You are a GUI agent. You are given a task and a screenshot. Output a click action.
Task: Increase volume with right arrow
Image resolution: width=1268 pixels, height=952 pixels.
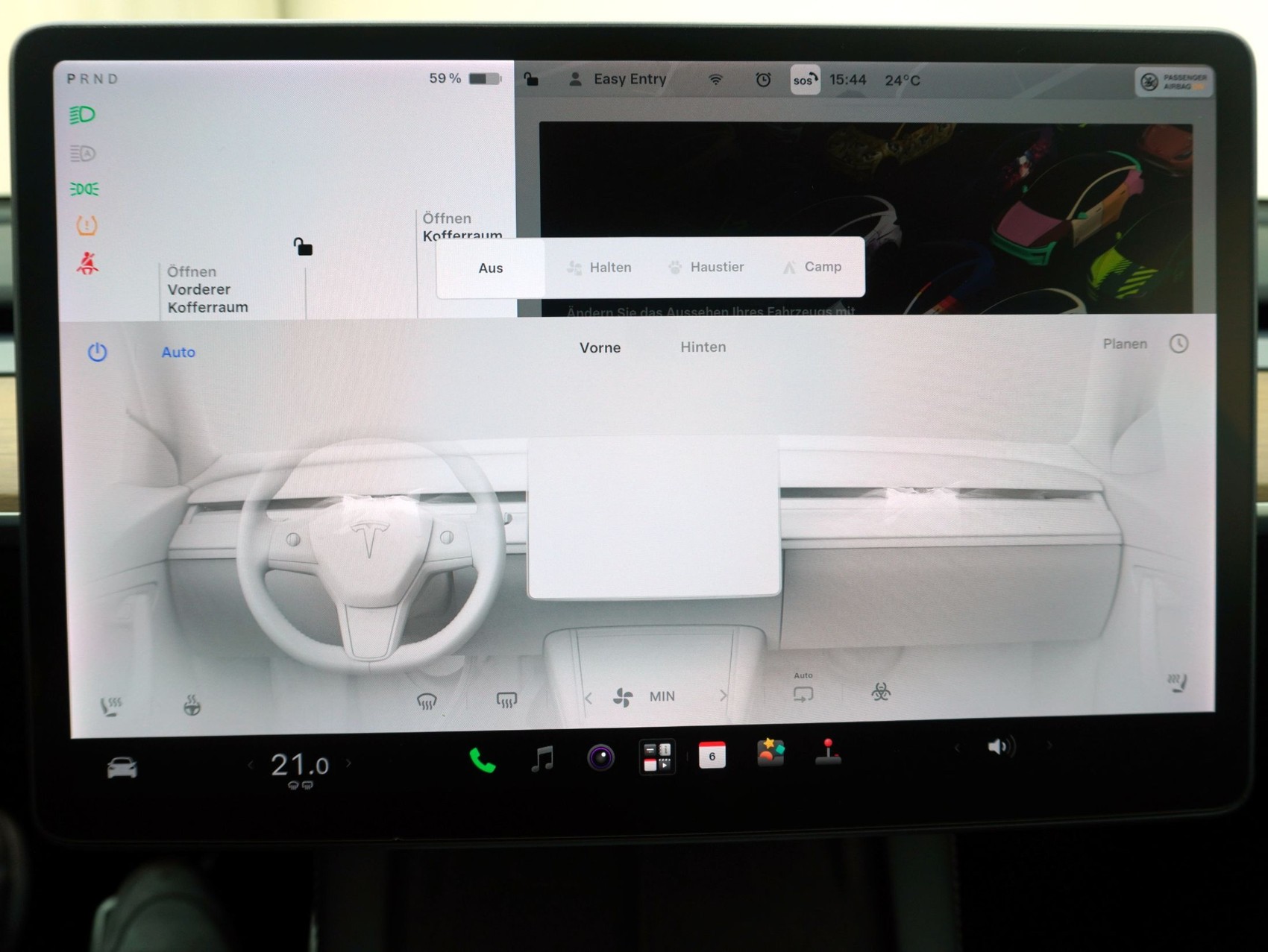[1049, 745]
